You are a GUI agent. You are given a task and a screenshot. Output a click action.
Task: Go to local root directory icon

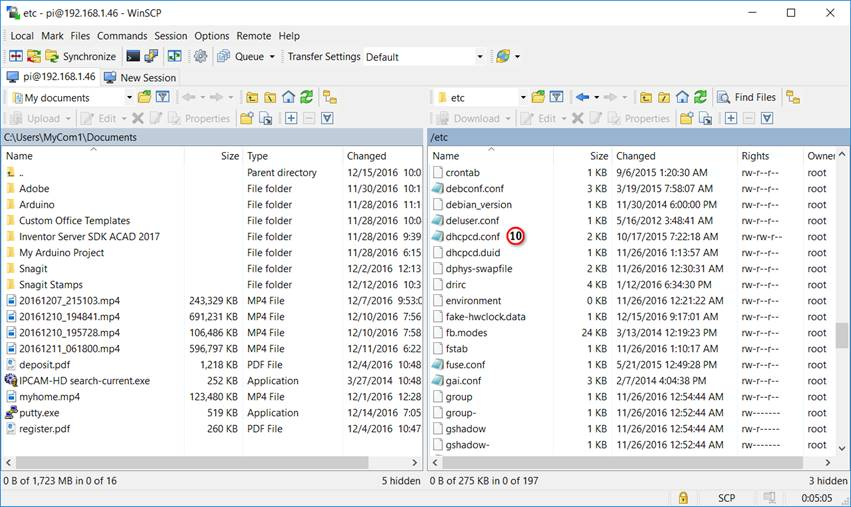click(270, 98)
